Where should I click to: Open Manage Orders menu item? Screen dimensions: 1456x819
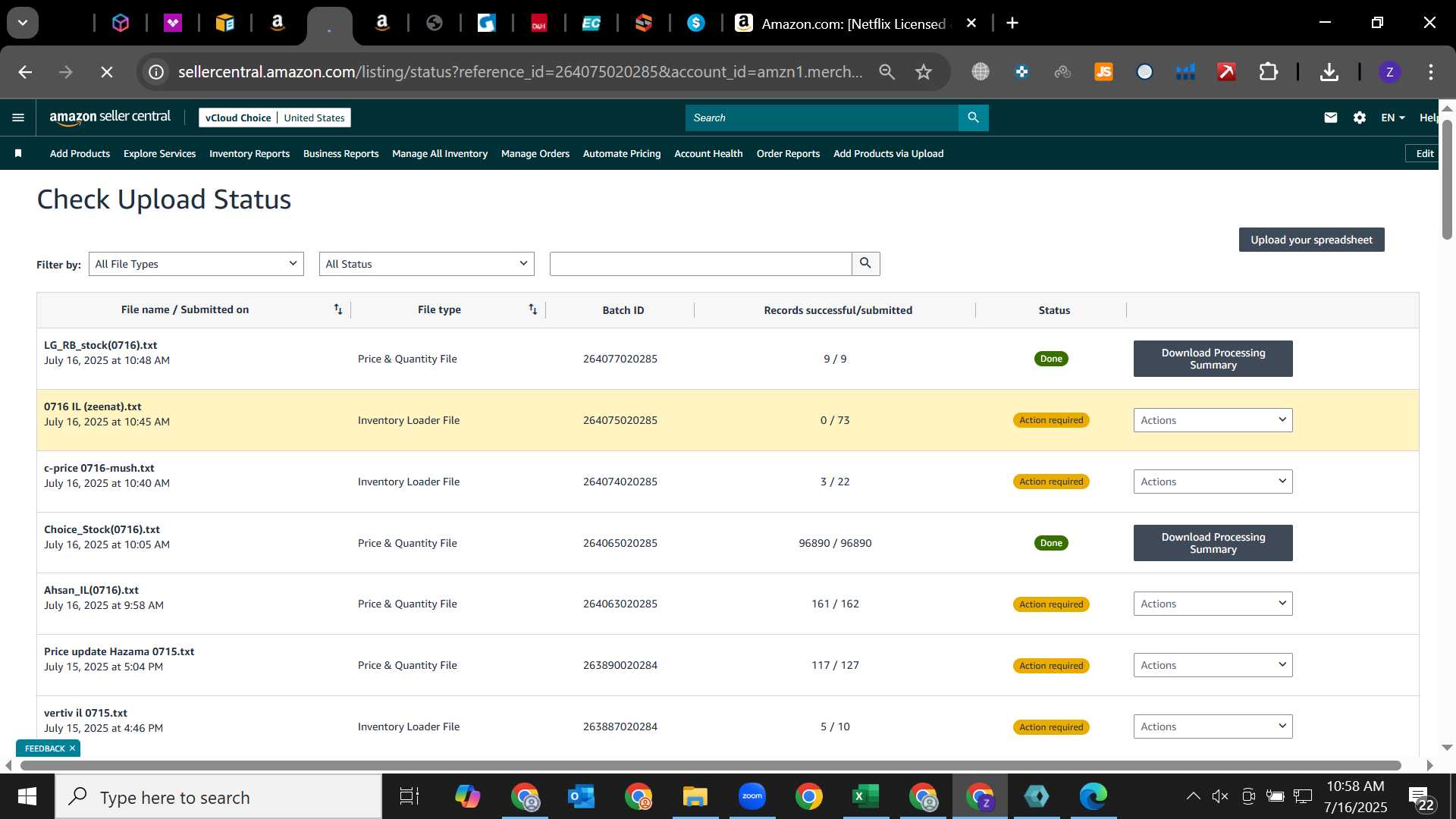535,153
